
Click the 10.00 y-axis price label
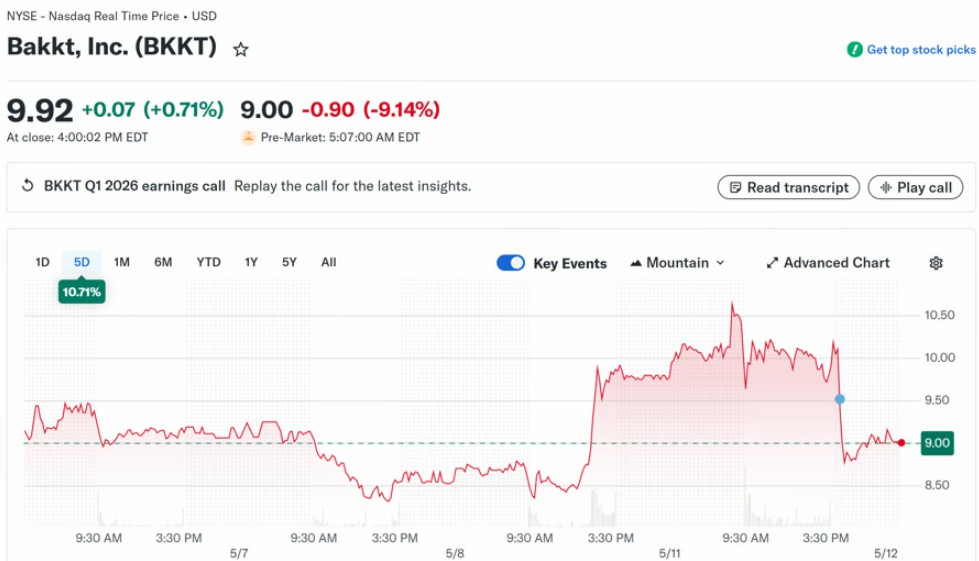coord(940,358)
